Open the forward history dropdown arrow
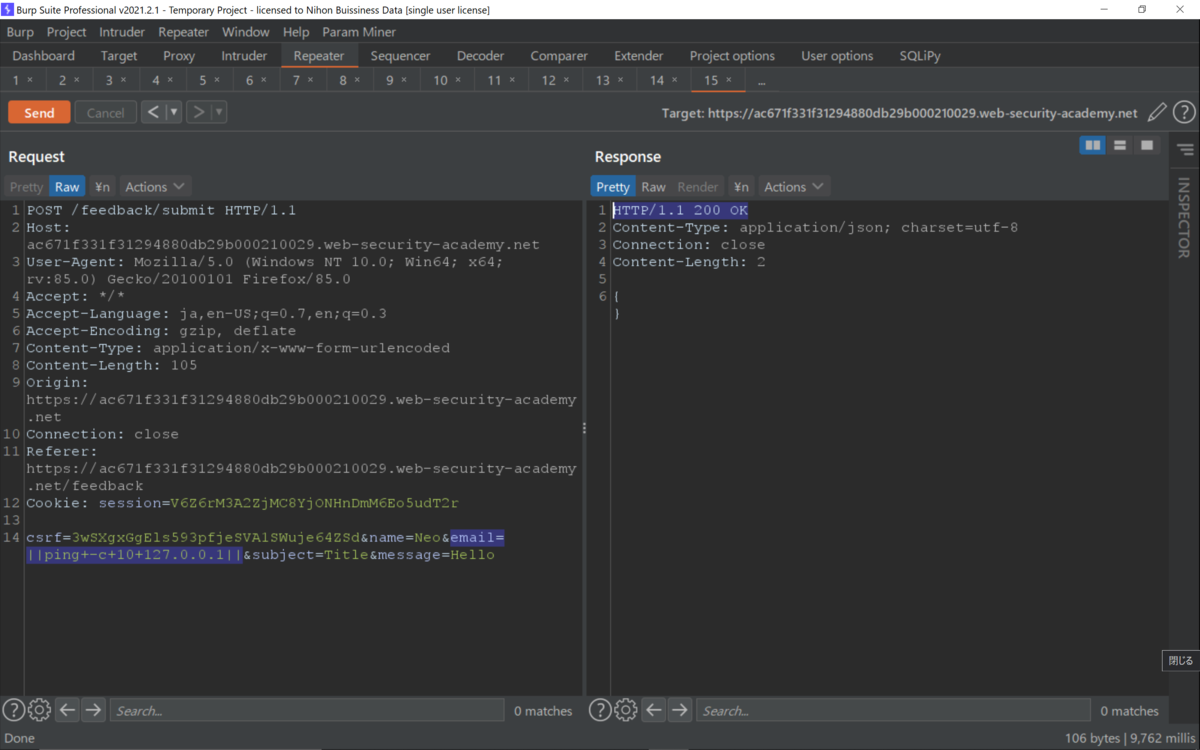The image size is (1200, 750). click(x=219, y=112)
